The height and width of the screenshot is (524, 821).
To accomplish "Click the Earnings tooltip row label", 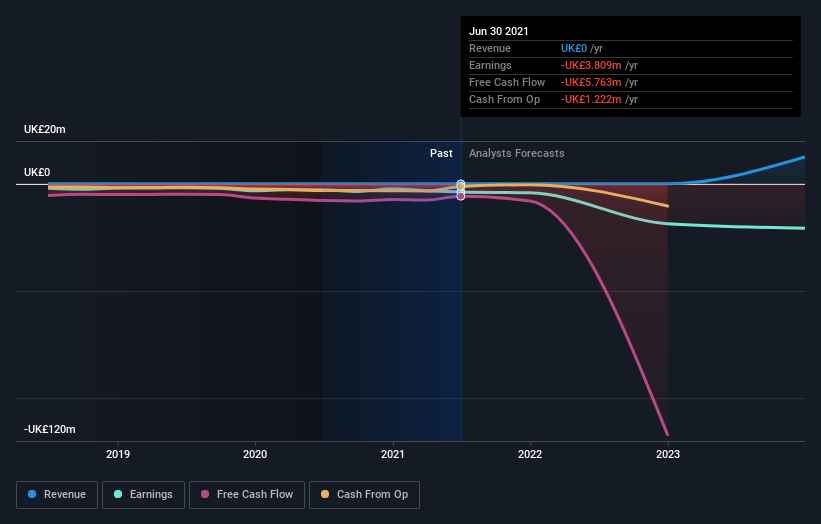I will click(490, 65).
